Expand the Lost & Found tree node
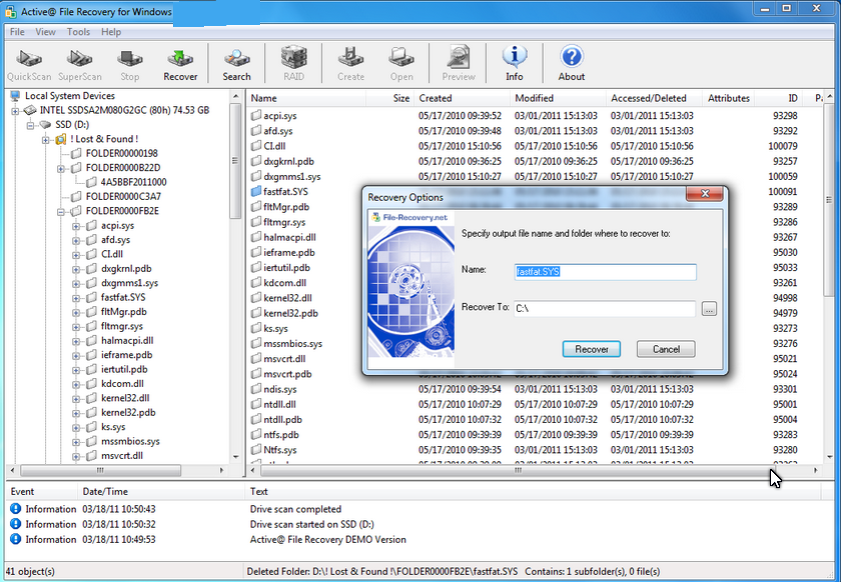The width and height of the screenshot is (841, 582). (46, 139)
